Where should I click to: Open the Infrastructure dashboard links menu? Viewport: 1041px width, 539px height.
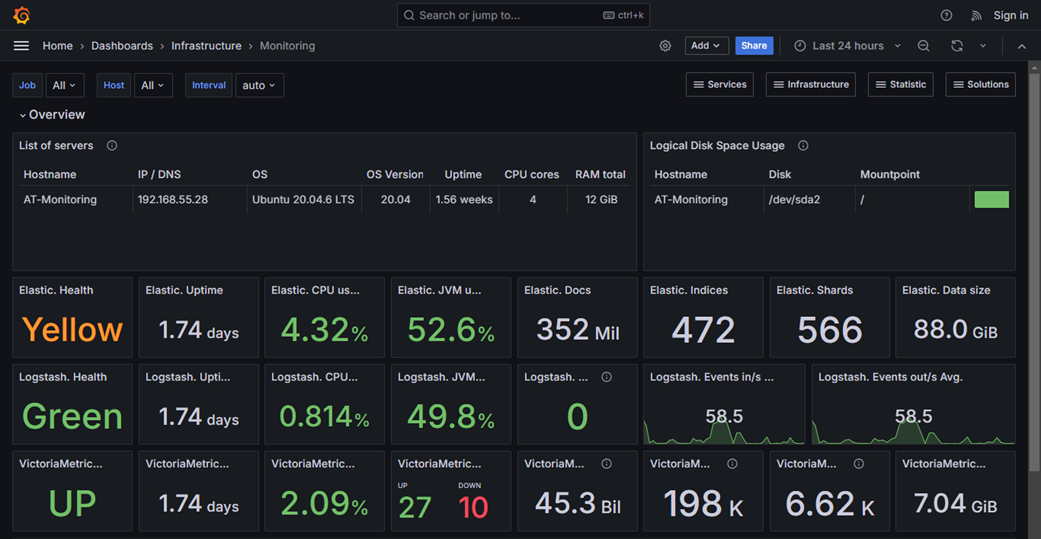point(811,84)
